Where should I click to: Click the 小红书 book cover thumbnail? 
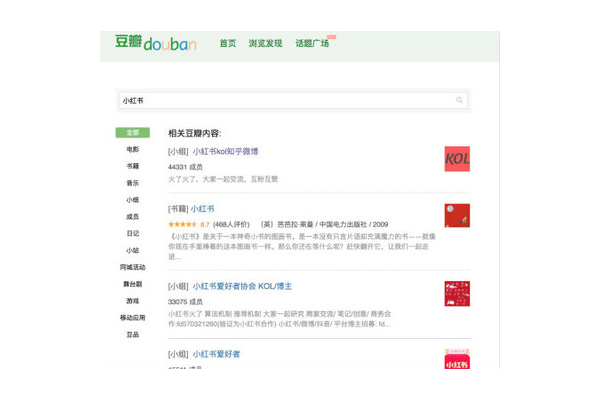point(457,216)
